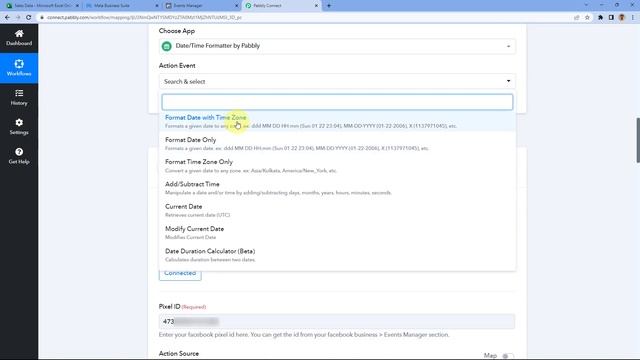Click the browser address bar URL
Image resolution: width=640 pixels, height=360 pixels.
tap(144, 18)
